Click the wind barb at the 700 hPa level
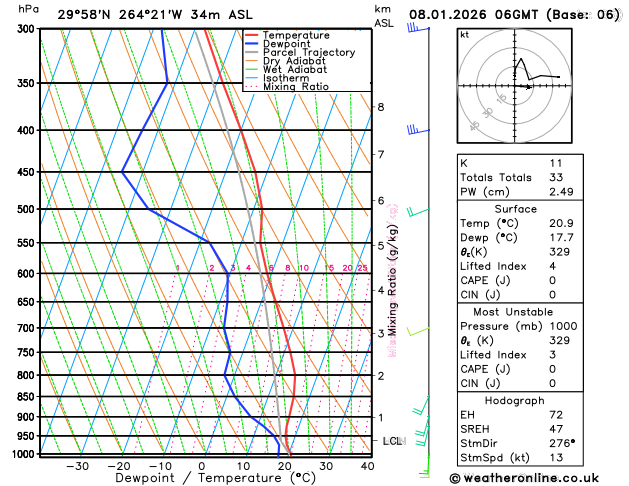This screenshot has height=486, width=629. click(x=418, y=331)
